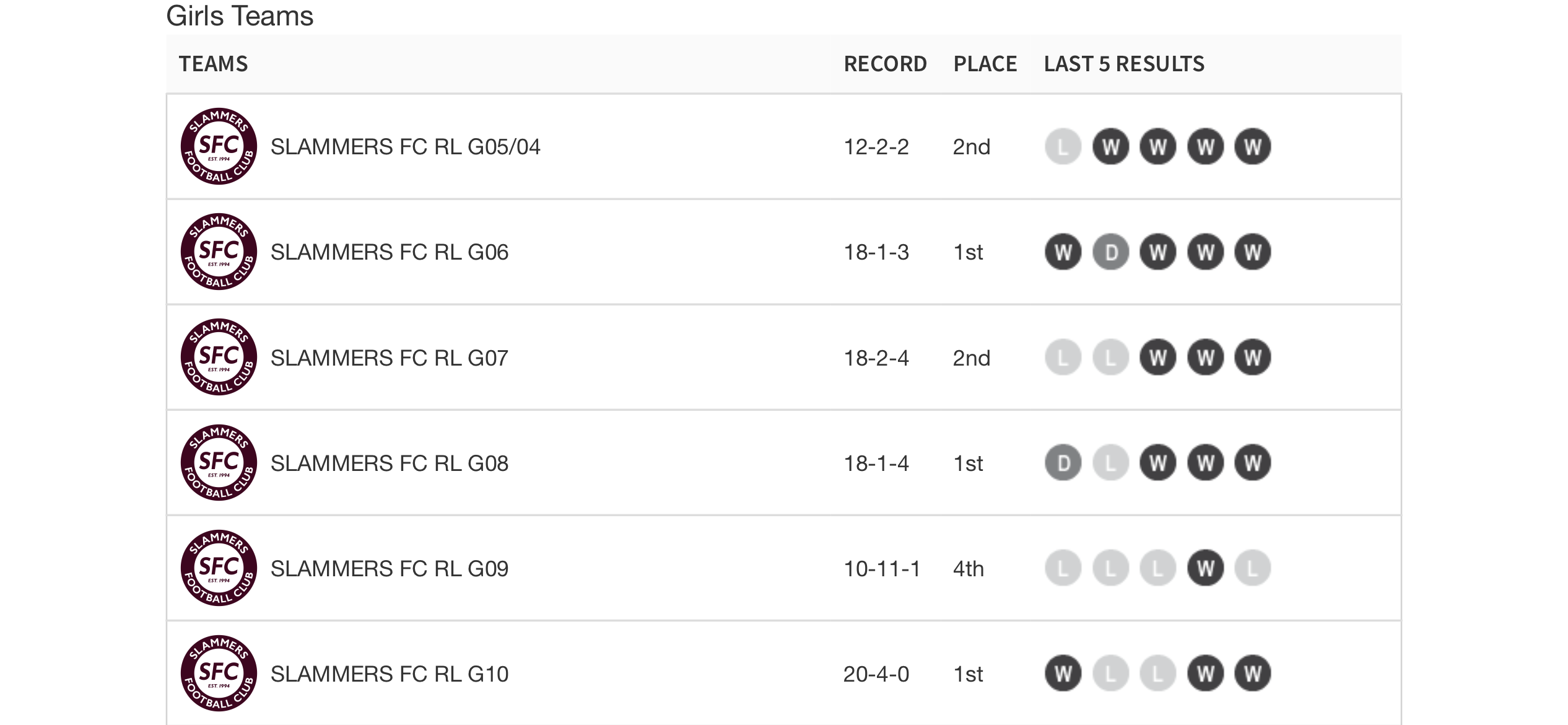Screen dimensions: 1568x725
Task: Click the RECORD column header
Action: pyautogui.click(x=885, y=64)
